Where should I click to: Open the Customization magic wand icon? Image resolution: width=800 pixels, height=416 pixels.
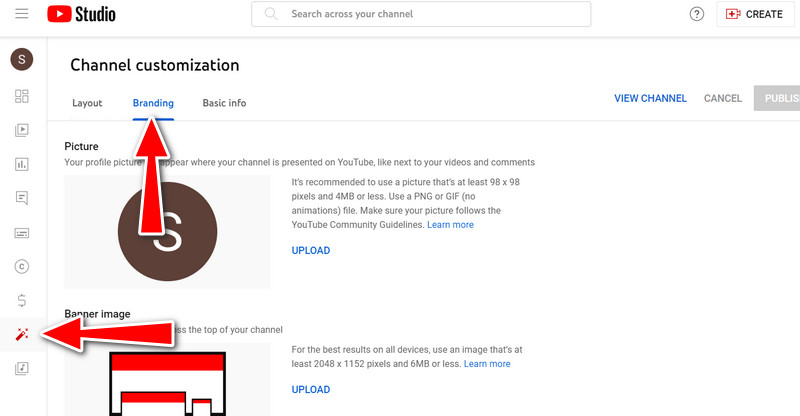click(x=21, y=335)
